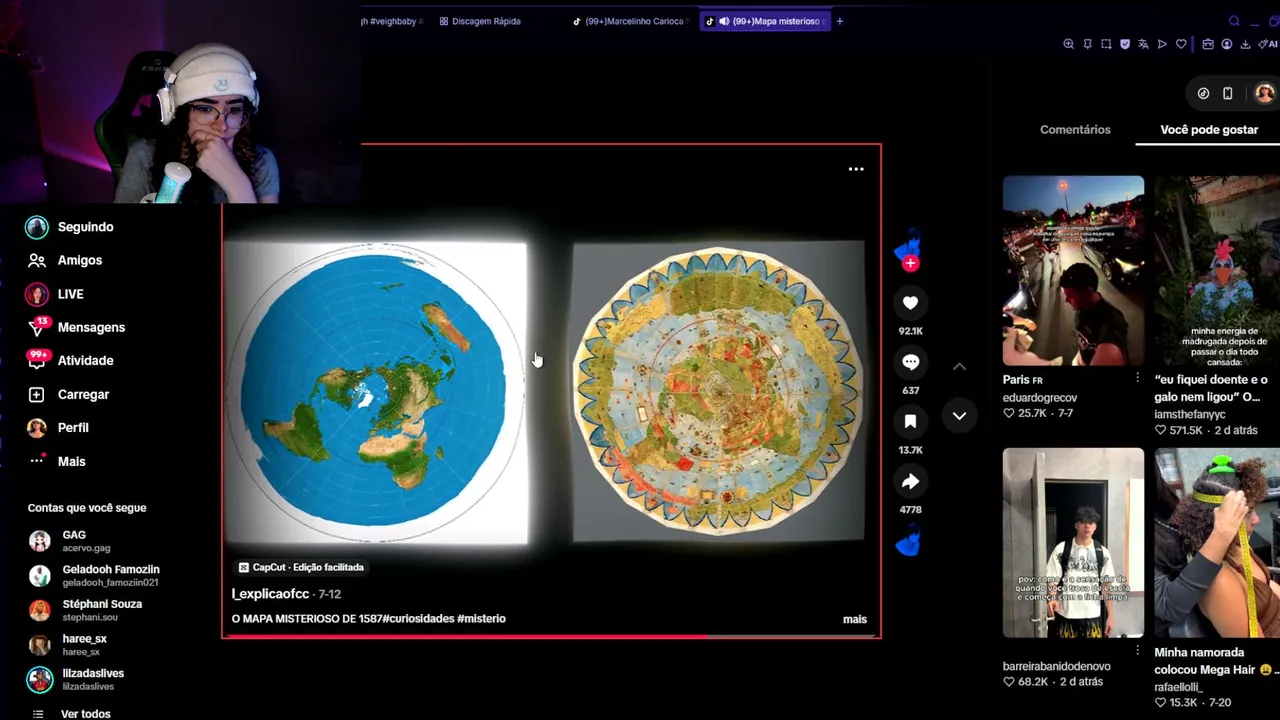1280x720 pixels.
Task: Open eduardogrecov profile link
Action: tap(1040, 398)
